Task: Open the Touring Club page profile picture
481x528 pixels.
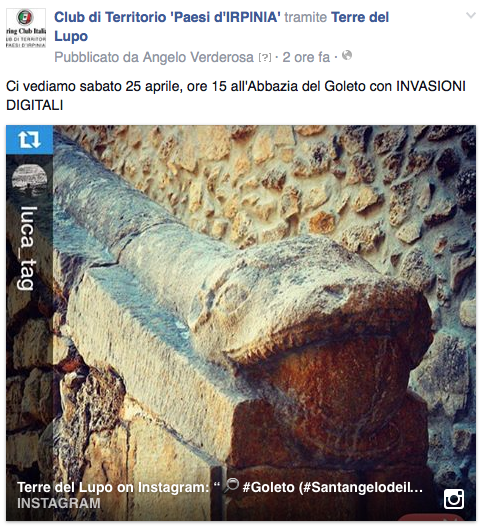Action: pyautogui.click(x=26, y=28)
